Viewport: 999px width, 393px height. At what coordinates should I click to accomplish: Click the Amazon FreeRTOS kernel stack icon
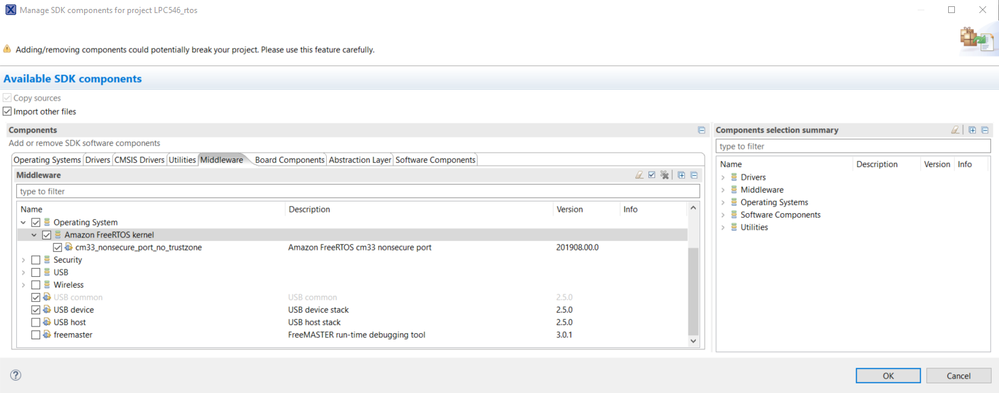coord(58,235)
